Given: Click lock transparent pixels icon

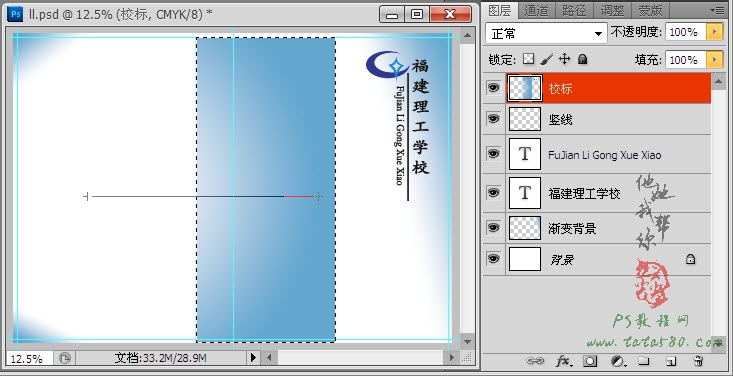Looking at the screenshot, I should pos(528,59).
